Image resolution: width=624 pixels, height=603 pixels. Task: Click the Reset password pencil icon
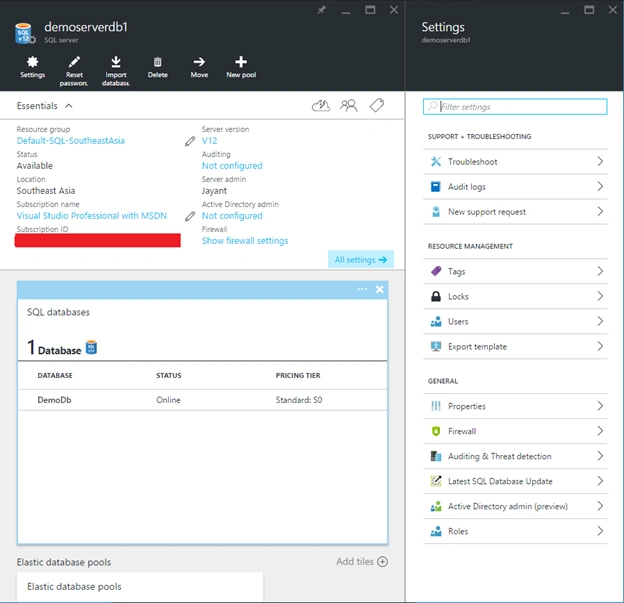(74, 62)
